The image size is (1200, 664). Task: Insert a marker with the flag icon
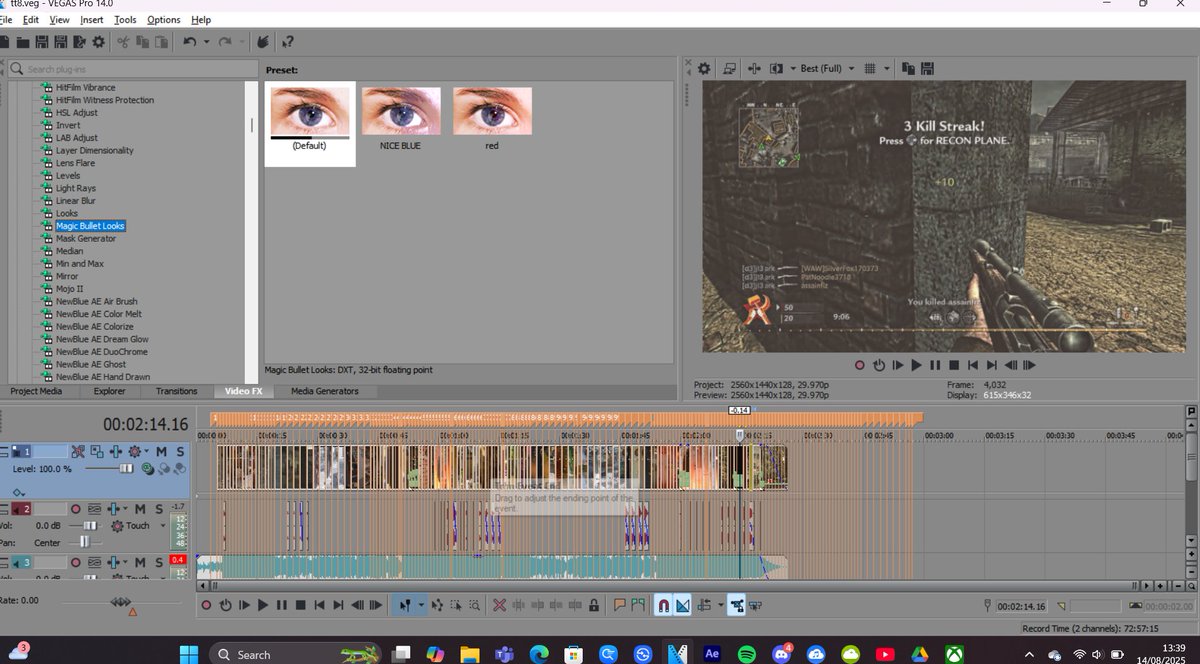tap(620, 604)
